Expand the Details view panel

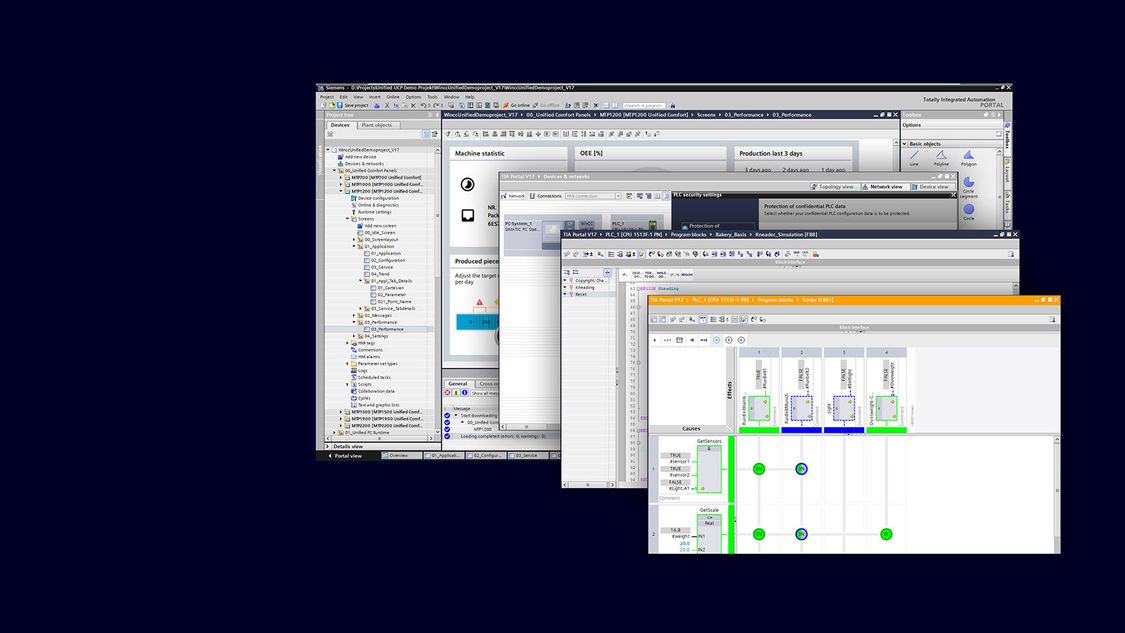[328, 446]
